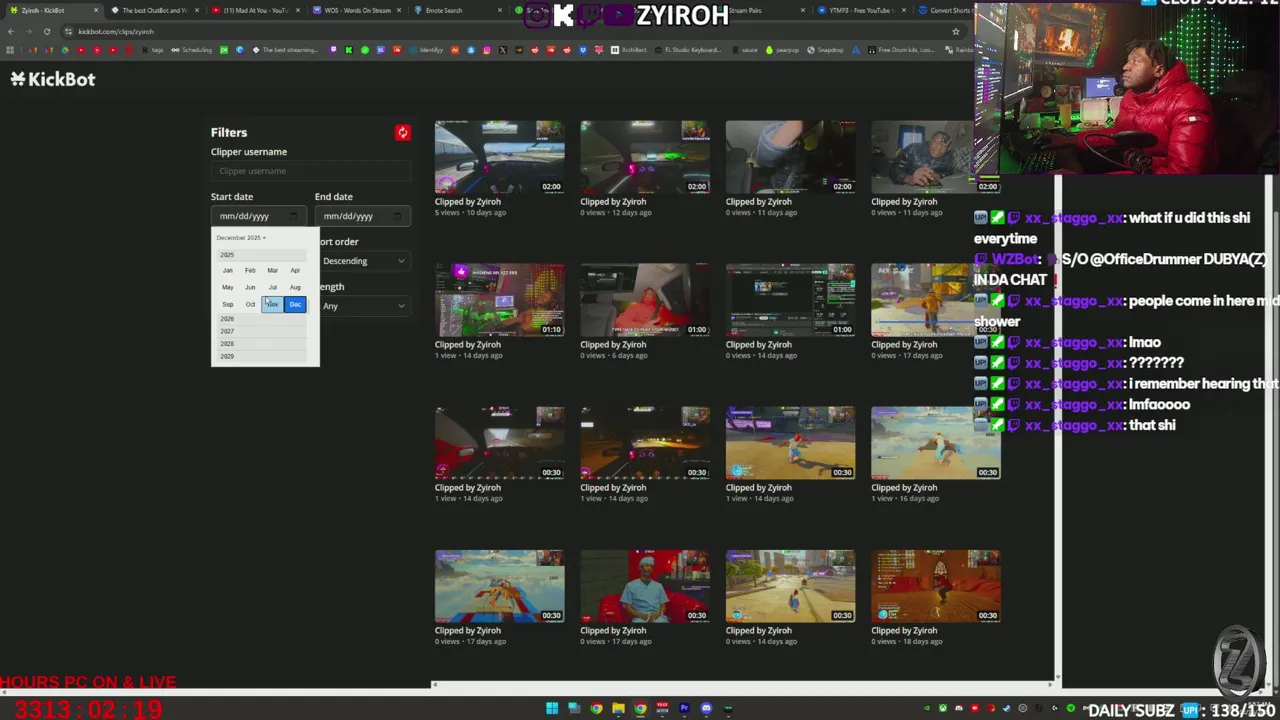Image resolution: width=1280 pixels, height=720 pixels.
Task: Bookmark this page with the star icon
Action: (955, 31)
